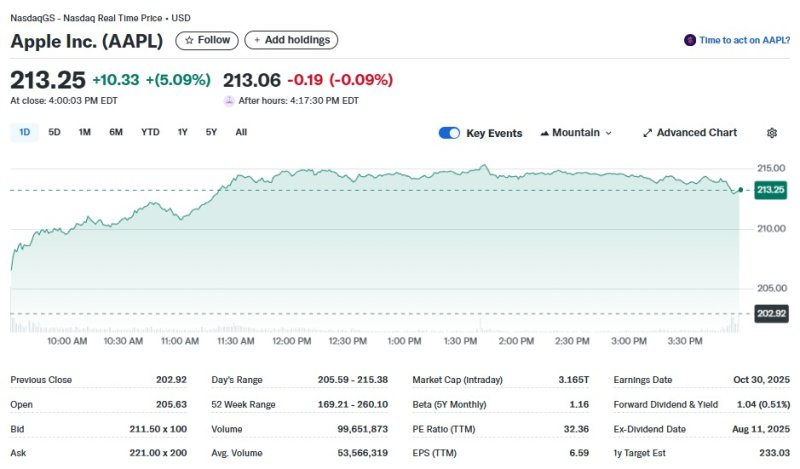The width and height of the screenshot is (800, 469).
Task: Click the 202.92 previous close label on chart
Action: click(x=770, y=314)
